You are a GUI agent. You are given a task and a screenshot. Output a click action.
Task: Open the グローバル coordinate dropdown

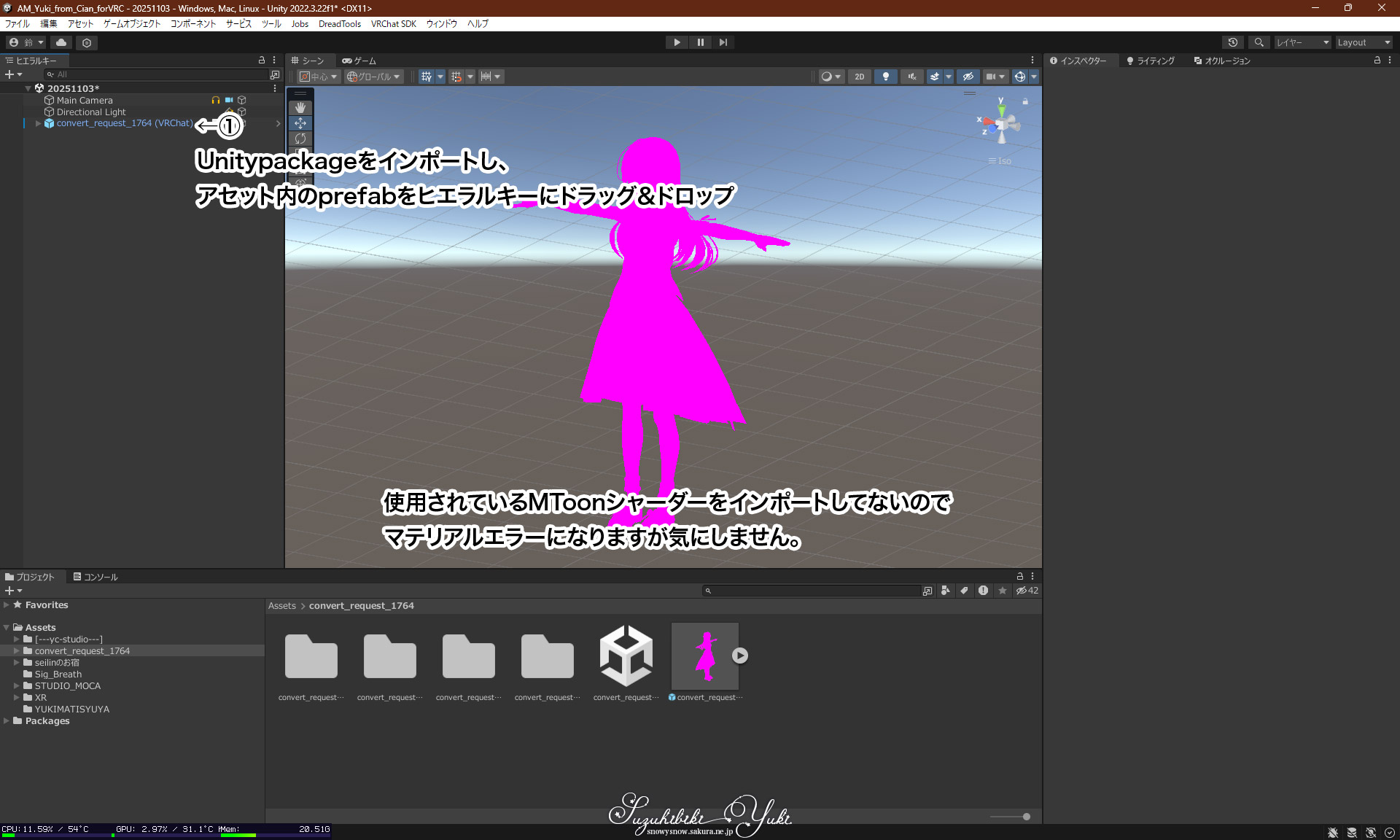coord(373,77)
